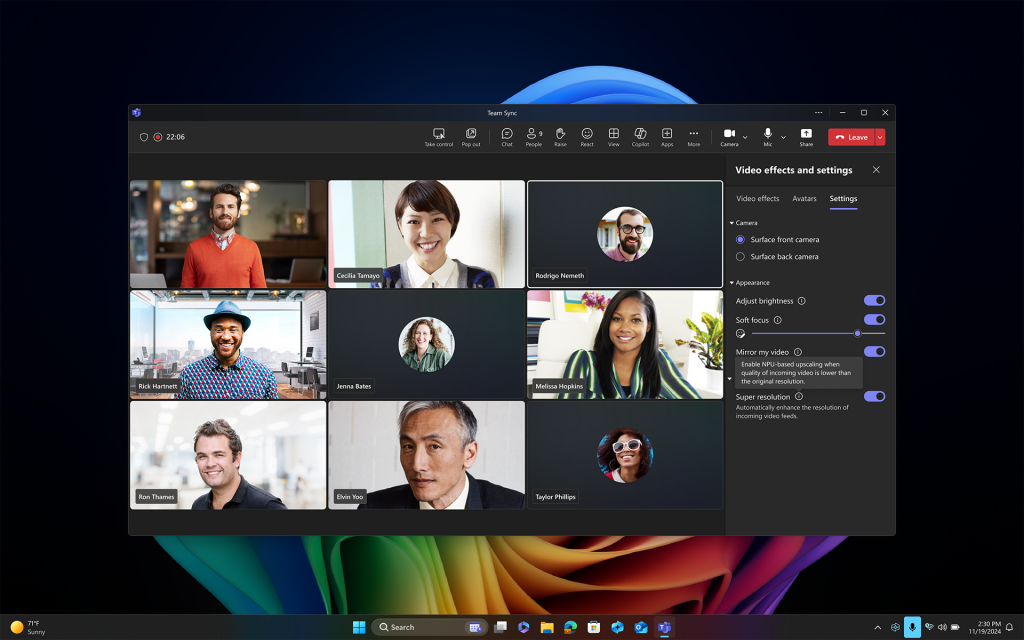Open the Chat panel
This screenshot has width=1024, height=640.
coord(508,134)
